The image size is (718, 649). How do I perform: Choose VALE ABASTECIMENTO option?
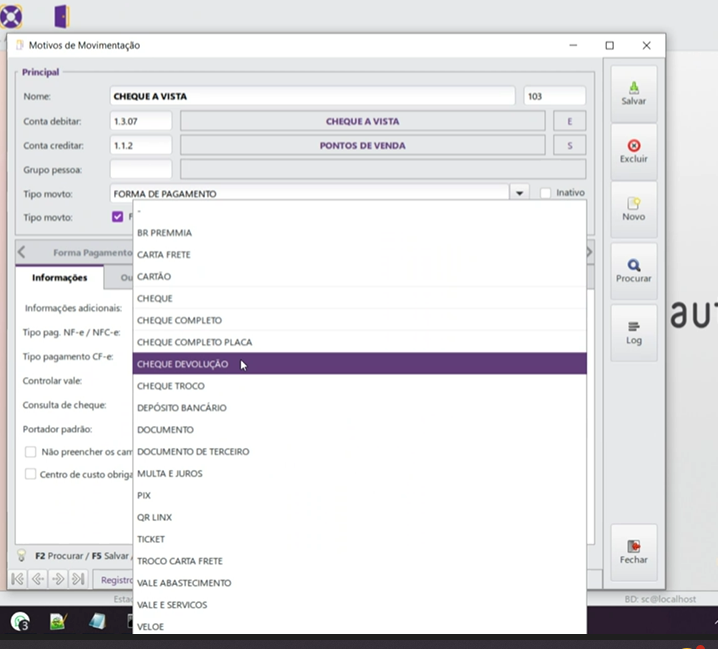tap(359, 583)
